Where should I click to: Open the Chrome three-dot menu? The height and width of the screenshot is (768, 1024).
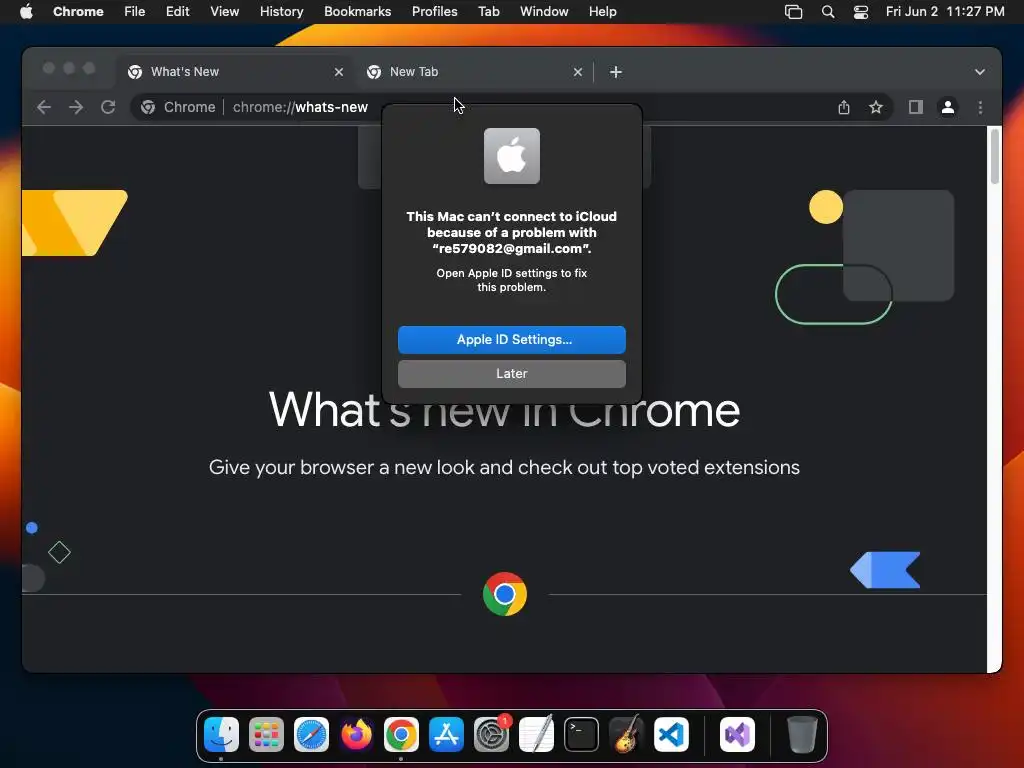click(980, 107)
